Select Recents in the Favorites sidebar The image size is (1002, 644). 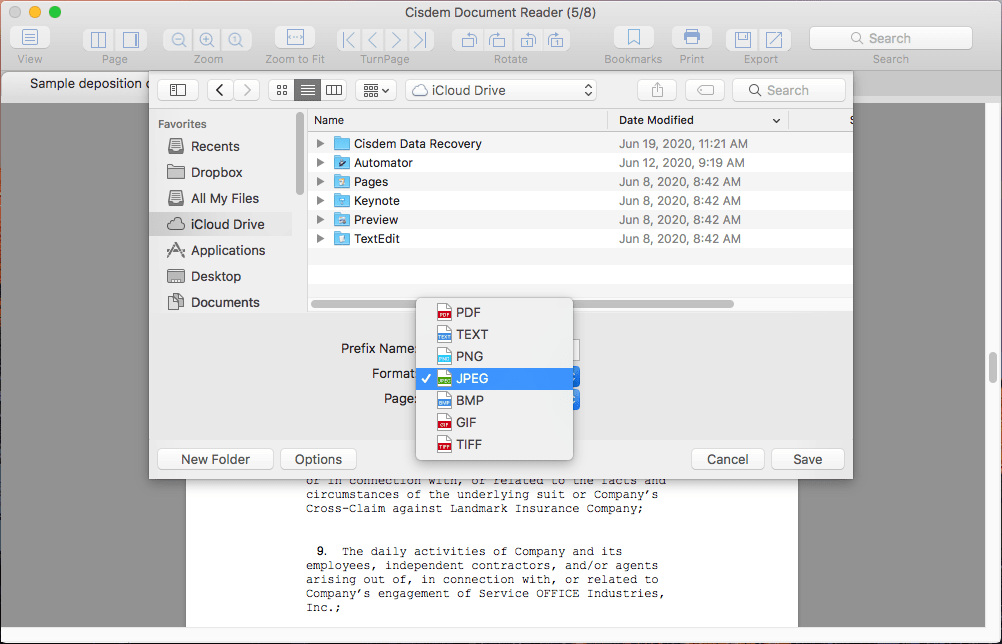tap(221, 146)
